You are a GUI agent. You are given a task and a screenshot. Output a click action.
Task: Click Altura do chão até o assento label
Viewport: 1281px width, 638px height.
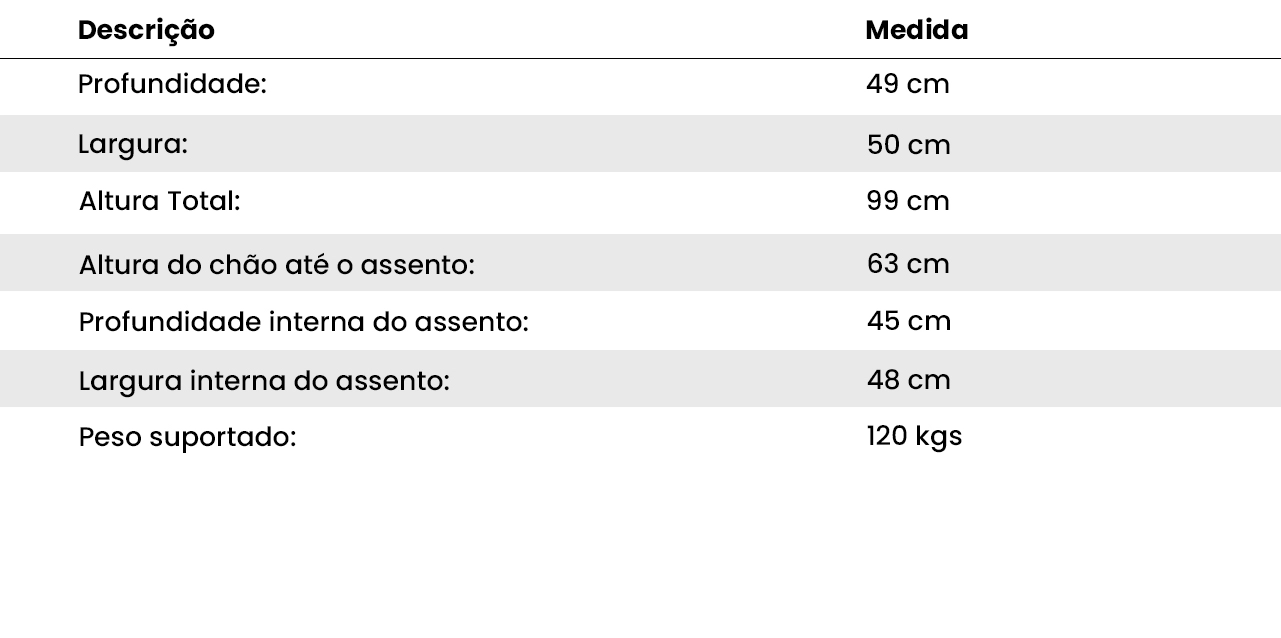pyautogui.click(x=276, y=265)
